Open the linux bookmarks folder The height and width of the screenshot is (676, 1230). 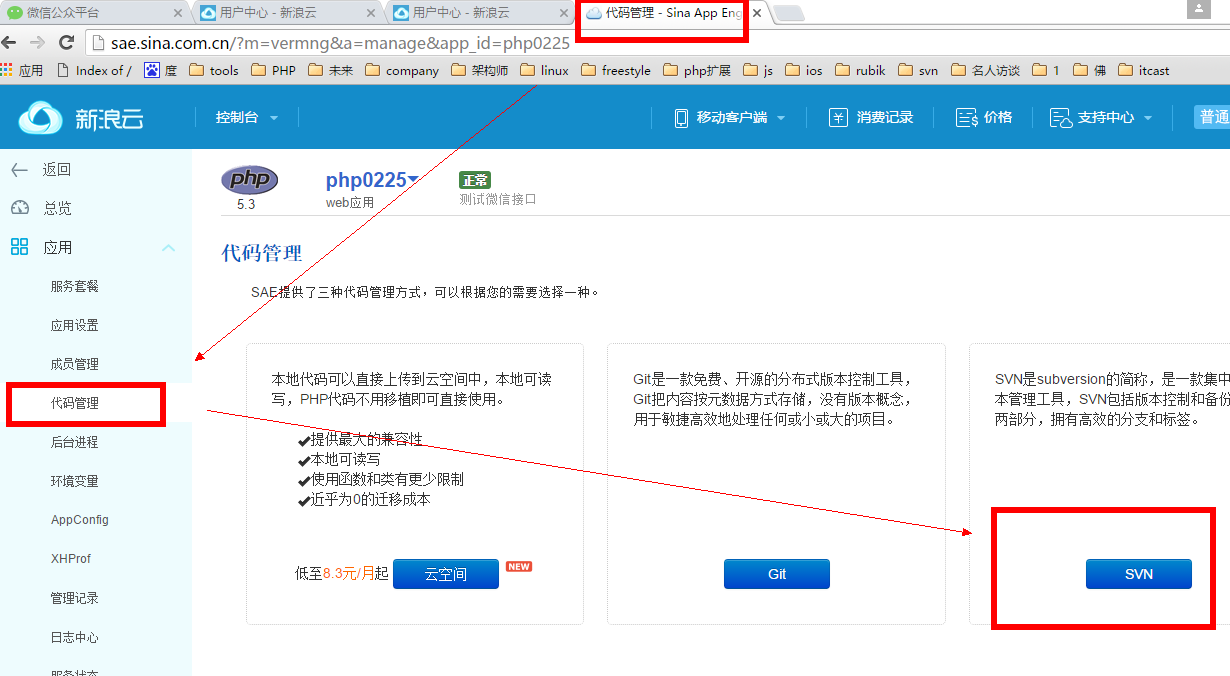tap(545, 71)
